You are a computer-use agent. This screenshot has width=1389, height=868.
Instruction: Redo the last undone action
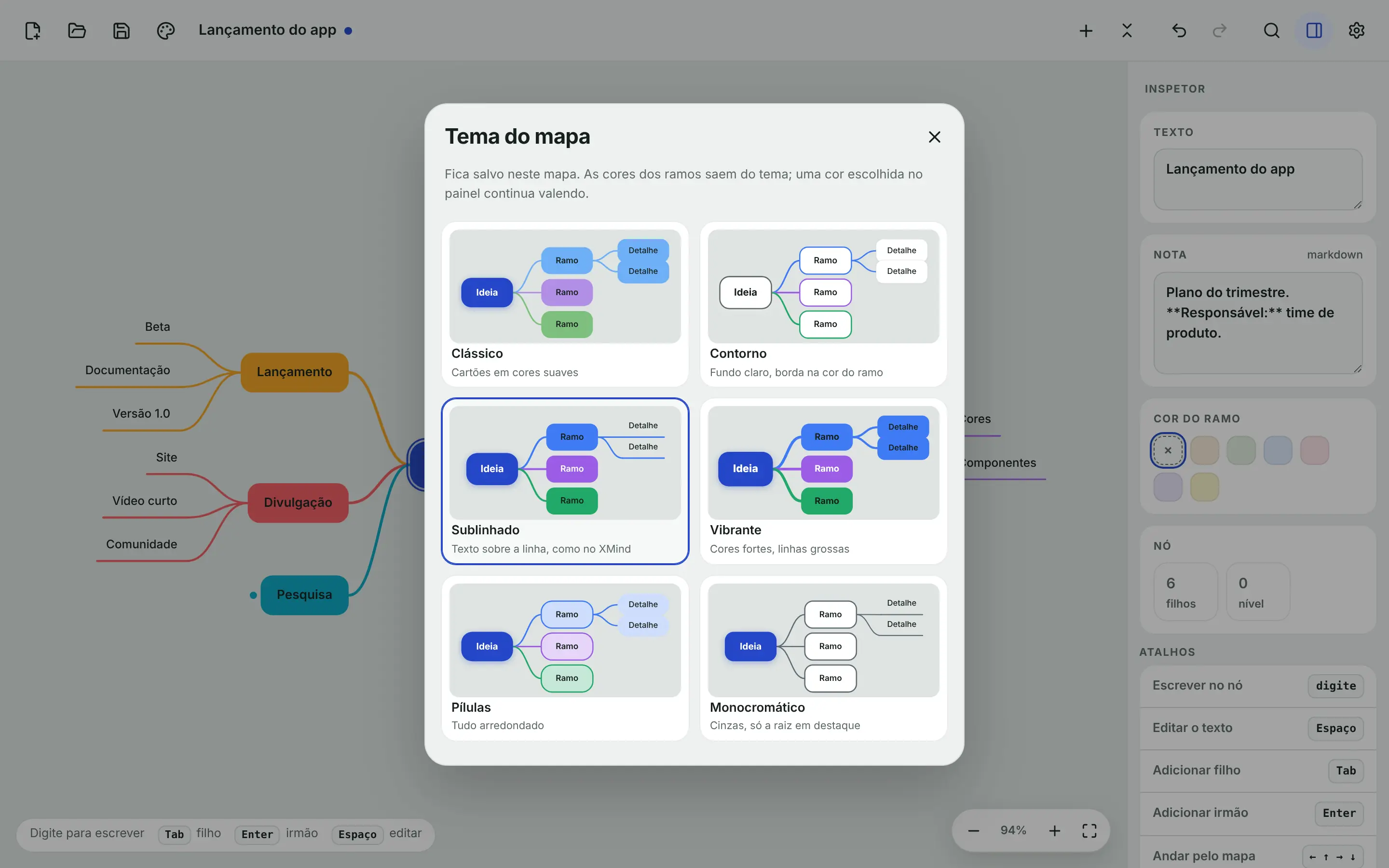[x=1220, y=30]
